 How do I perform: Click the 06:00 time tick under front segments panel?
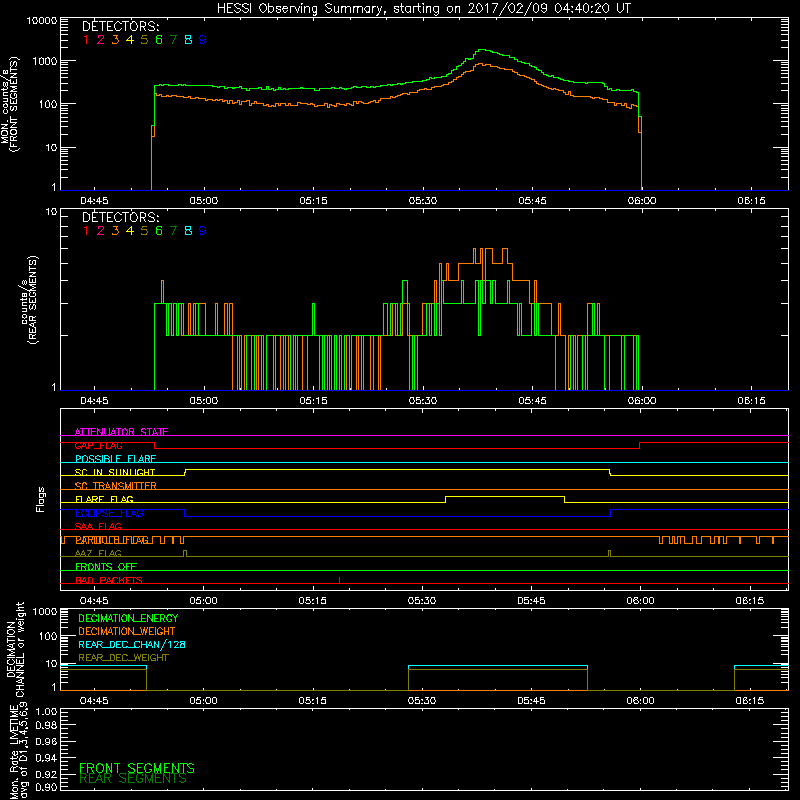[642, 201]
